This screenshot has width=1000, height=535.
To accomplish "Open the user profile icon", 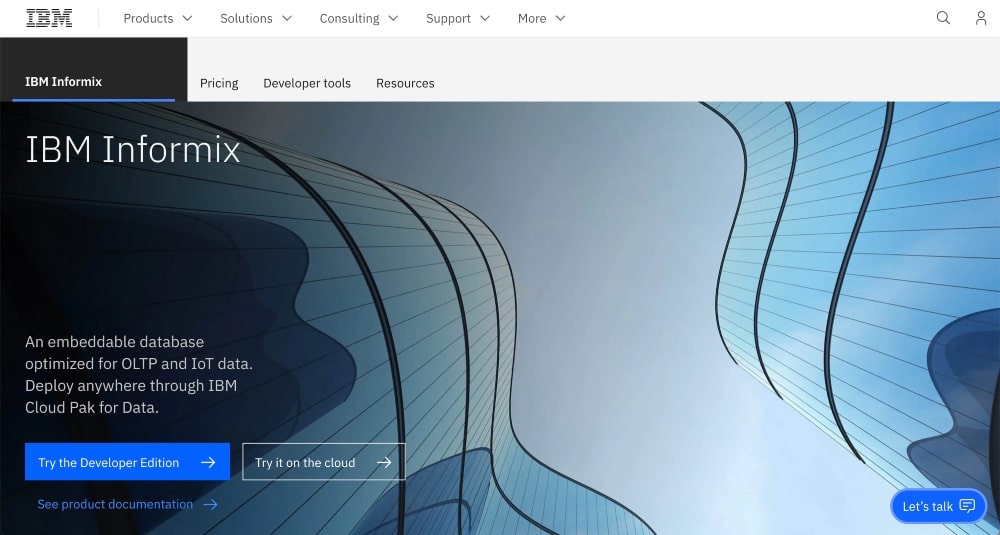I will pyautogui.click(x=981, y=18).
